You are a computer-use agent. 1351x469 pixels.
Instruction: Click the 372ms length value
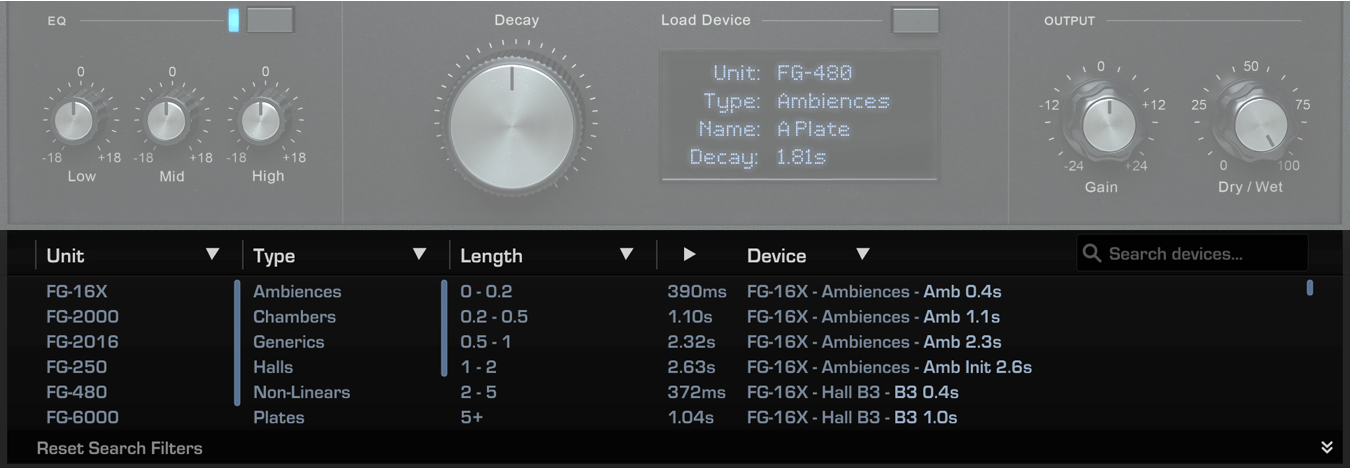pyautogui.click(x=697, y=392)
